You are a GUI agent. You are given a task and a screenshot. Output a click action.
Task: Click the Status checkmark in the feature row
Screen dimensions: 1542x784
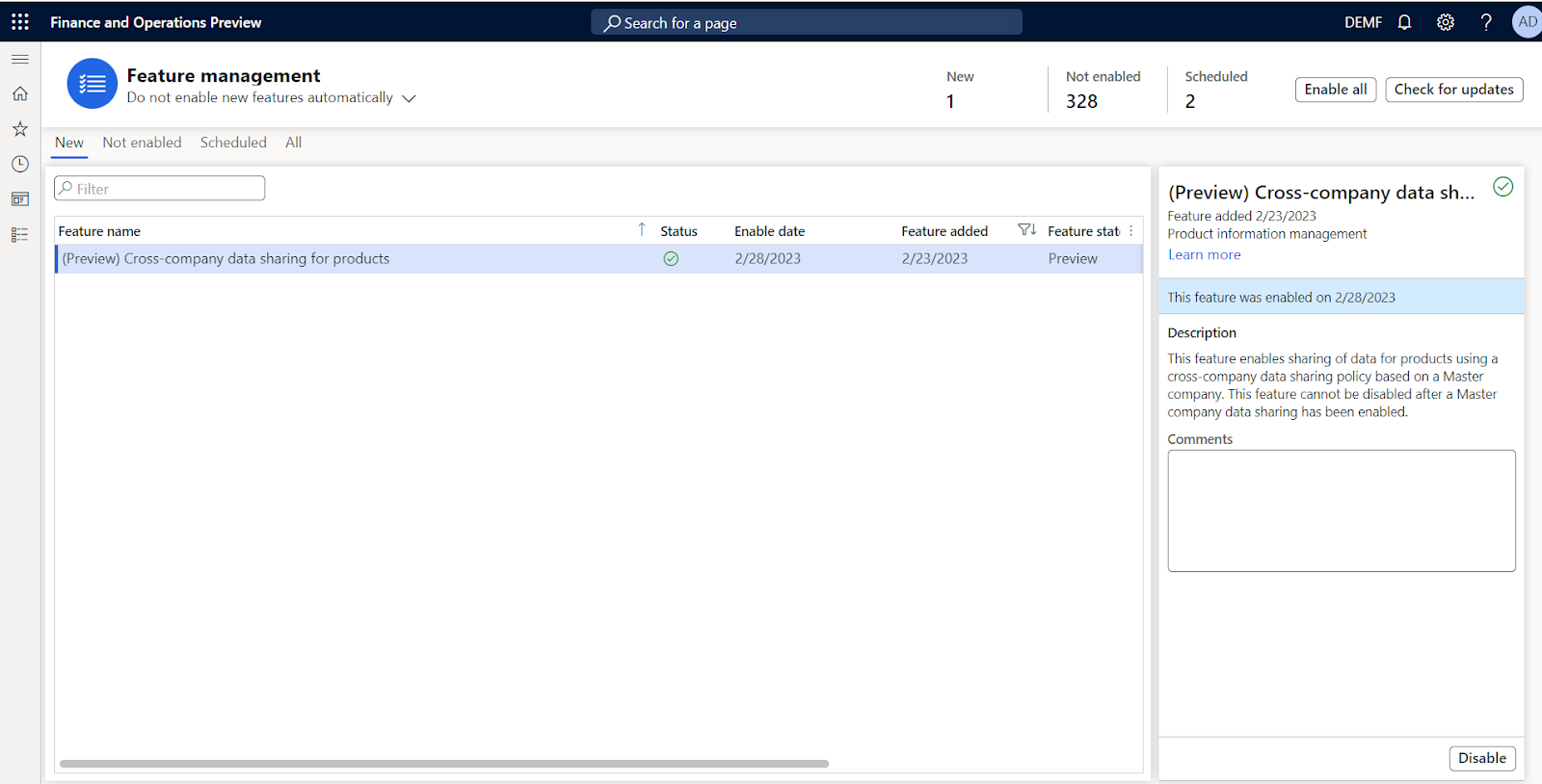(x=671, y=259)
